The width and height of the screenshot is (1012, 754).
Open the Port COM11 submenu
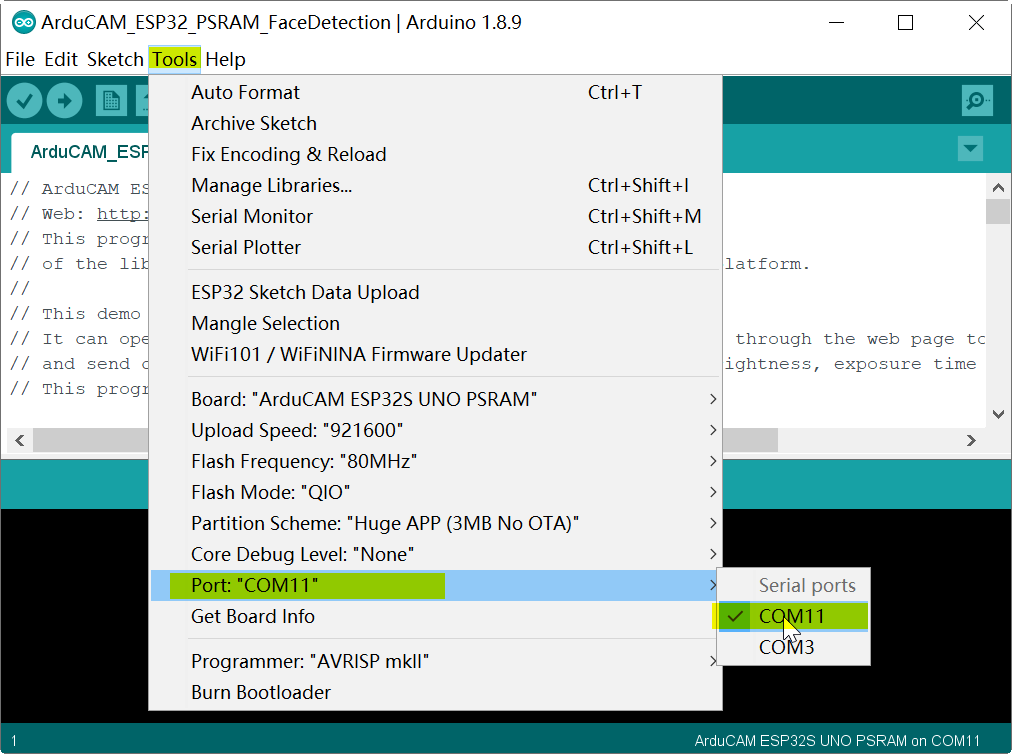(436, 586)
